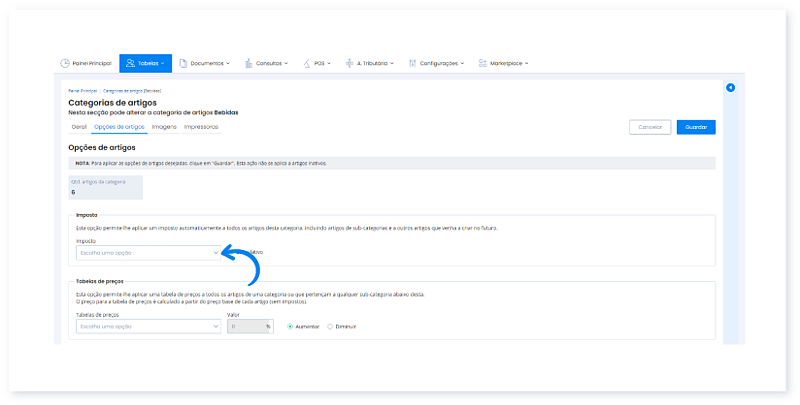The image size is (800, 405).
Task: Click the Marketplace icon
Action: pyautogui.click(x=483, y=63)
